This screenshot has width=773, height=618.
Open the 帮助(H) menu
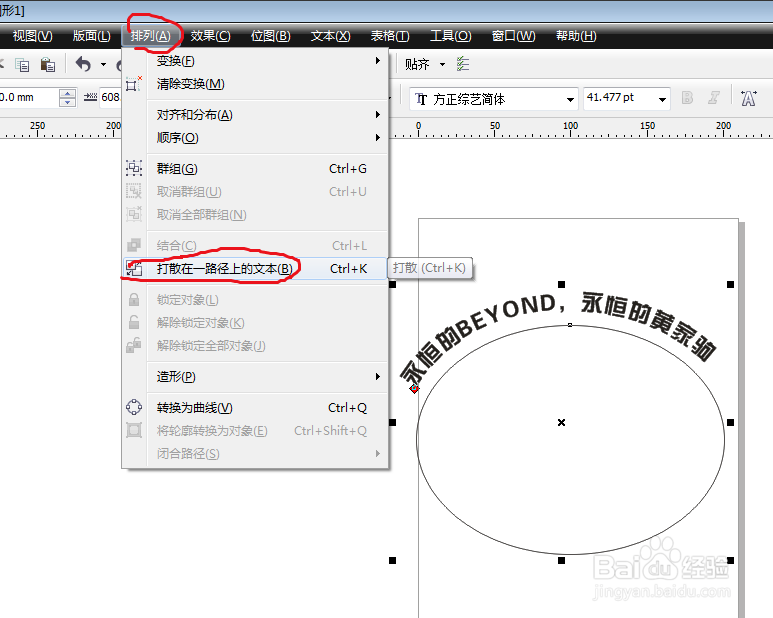tap(576, 36)
